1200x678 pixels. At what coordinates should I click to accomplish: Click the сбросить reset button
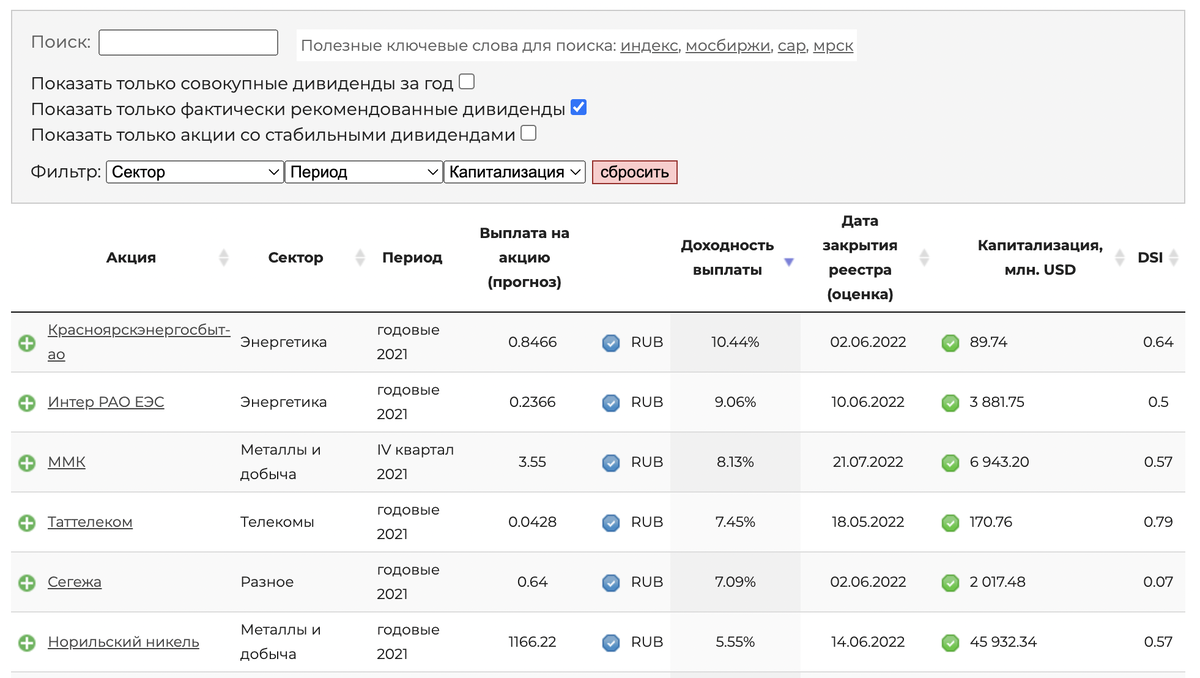(635, 172)
